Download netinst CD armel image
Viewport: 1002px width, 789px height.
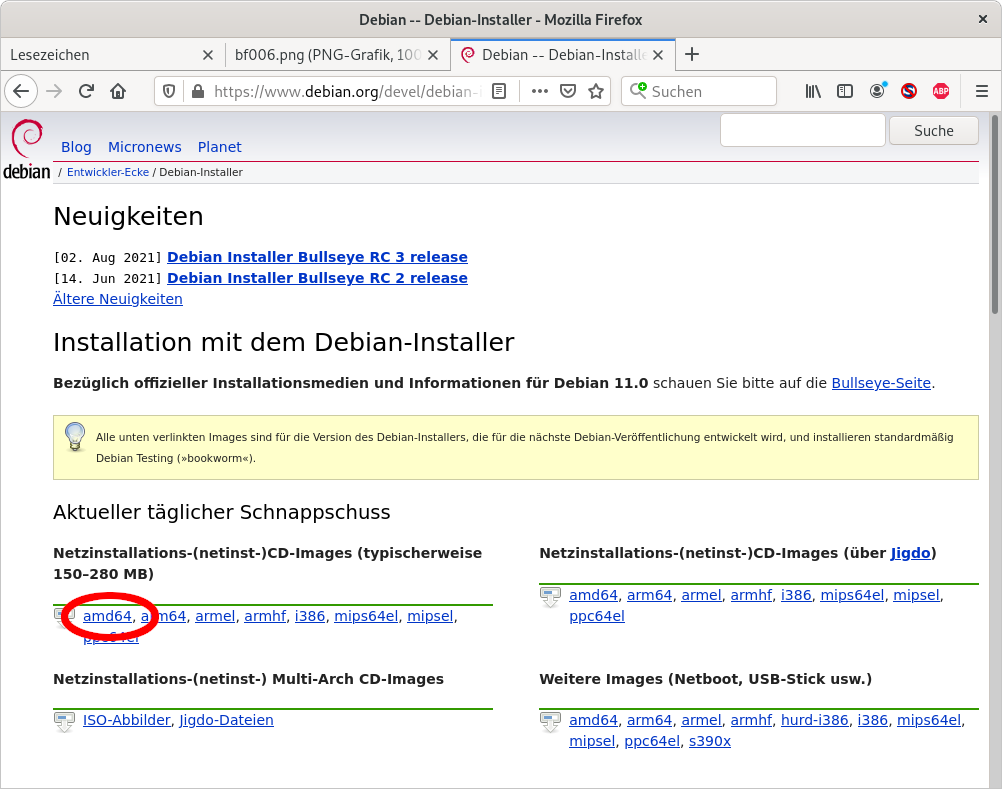[215, 616]
